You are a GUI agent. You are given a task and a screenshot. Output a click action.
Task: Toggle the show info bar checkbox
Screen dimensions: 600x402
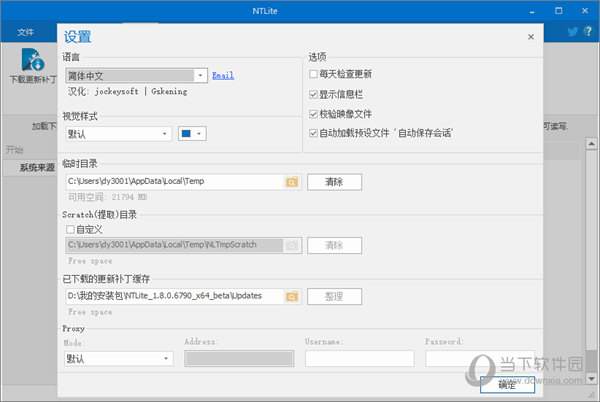(x=313, y=94)
